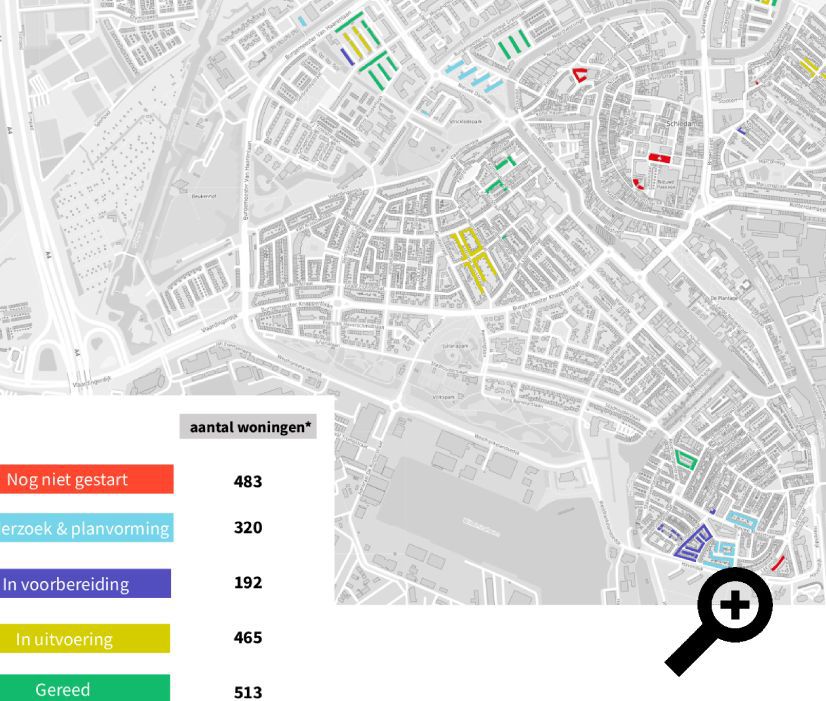The width and height of the screenshot is (826, 701).
Task: Click the housing count 192
Action: [248, 582]
